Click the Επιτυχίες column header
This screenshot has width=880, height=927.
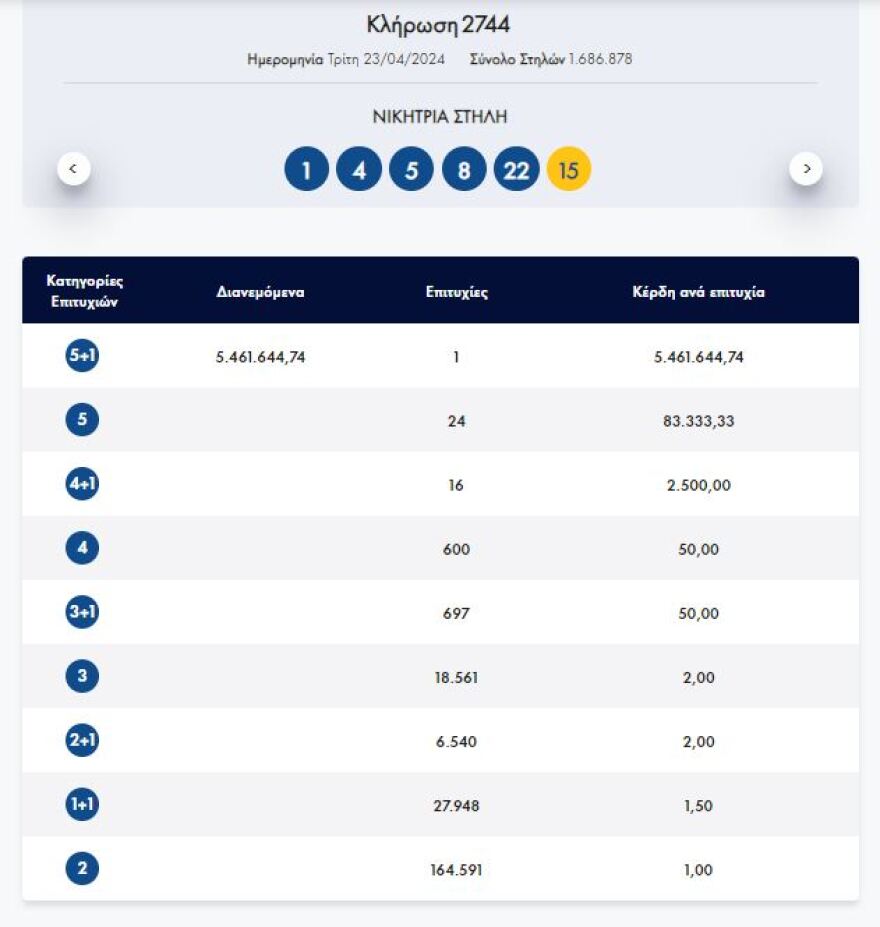[456, 293]
